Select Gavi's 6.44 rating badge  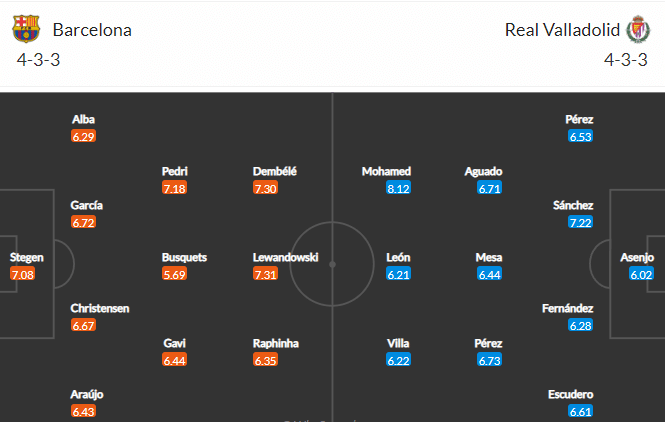click(174, 361)
